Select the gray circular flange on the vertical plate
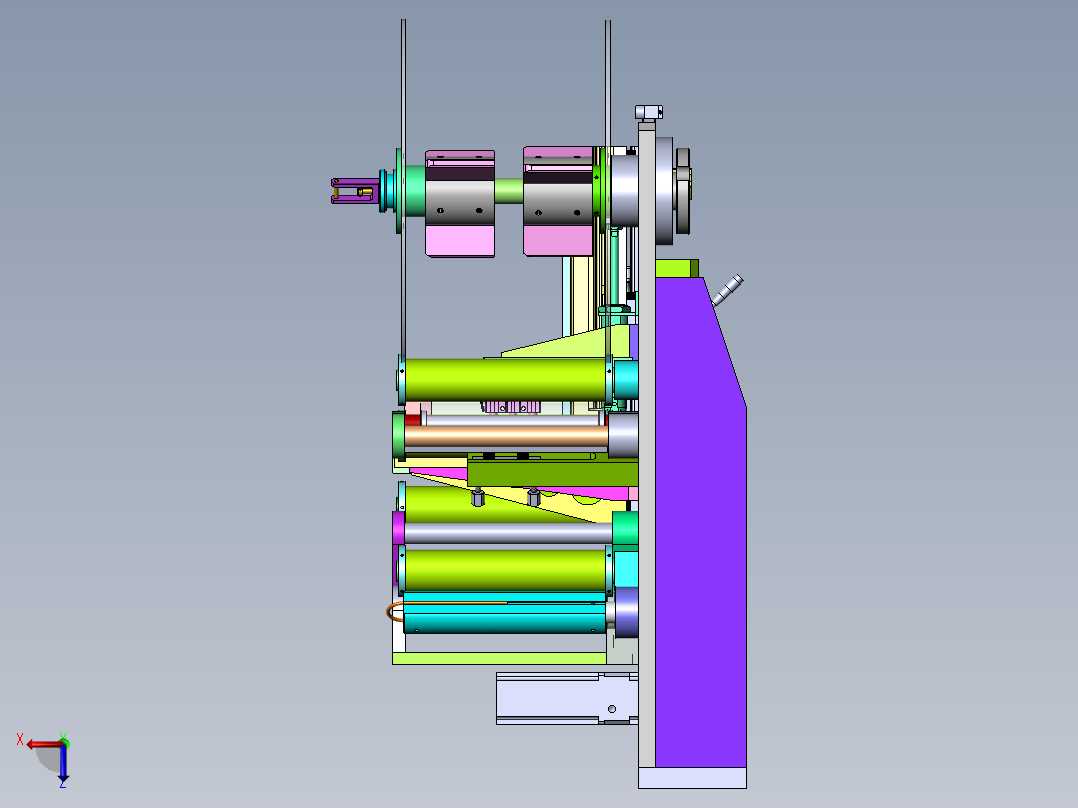The image size is (1078, 808). click(x=664, y=191)
